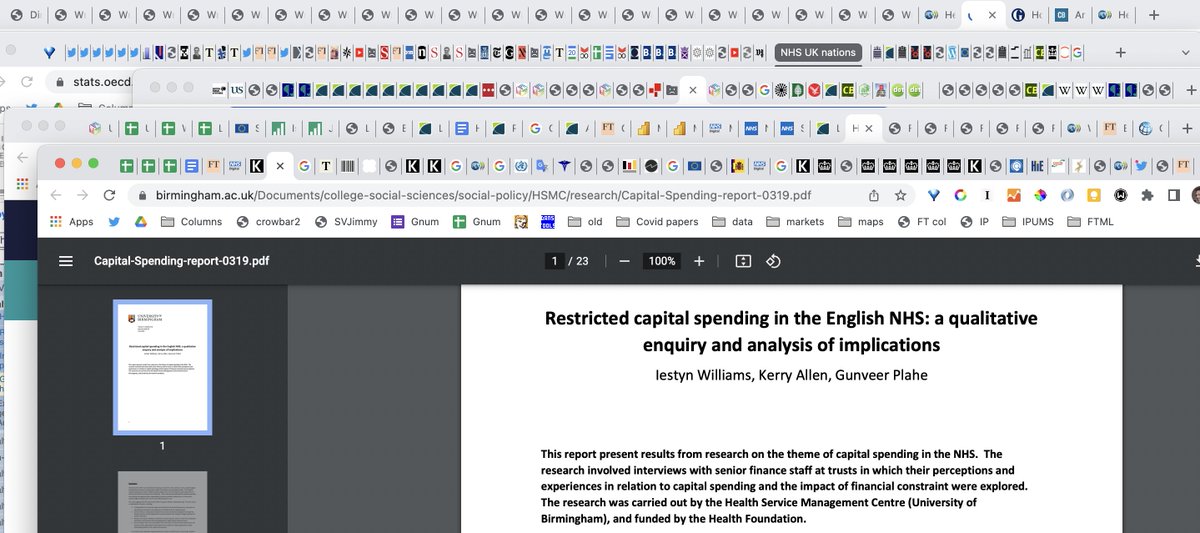Open the old bookmarks folder

585,222
